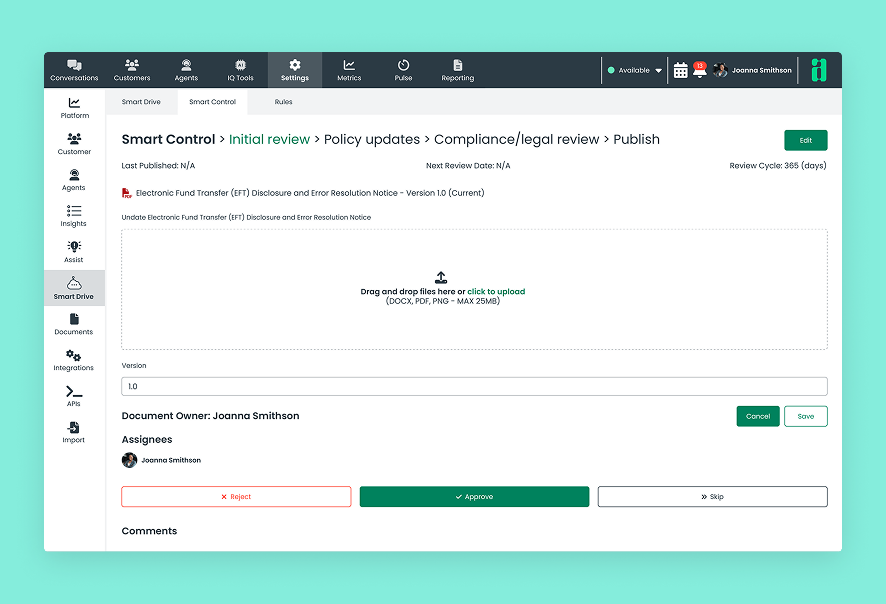Image resolution: width=886 pixels, height=604 pixels.
Task: Open IQ Tools in top bar
Action: click(x=240, y=70)
